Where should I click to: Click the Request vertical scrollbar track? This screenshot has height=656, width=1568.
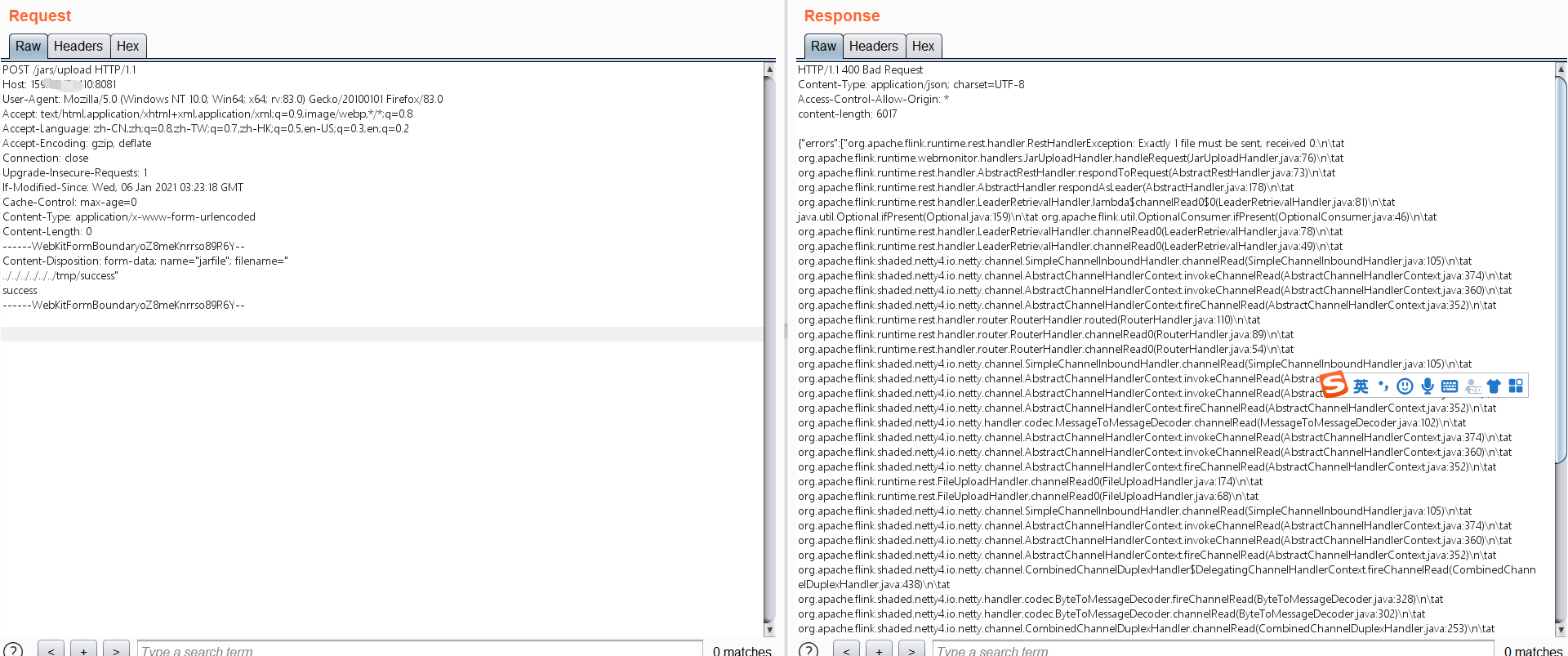click(769, 350)
